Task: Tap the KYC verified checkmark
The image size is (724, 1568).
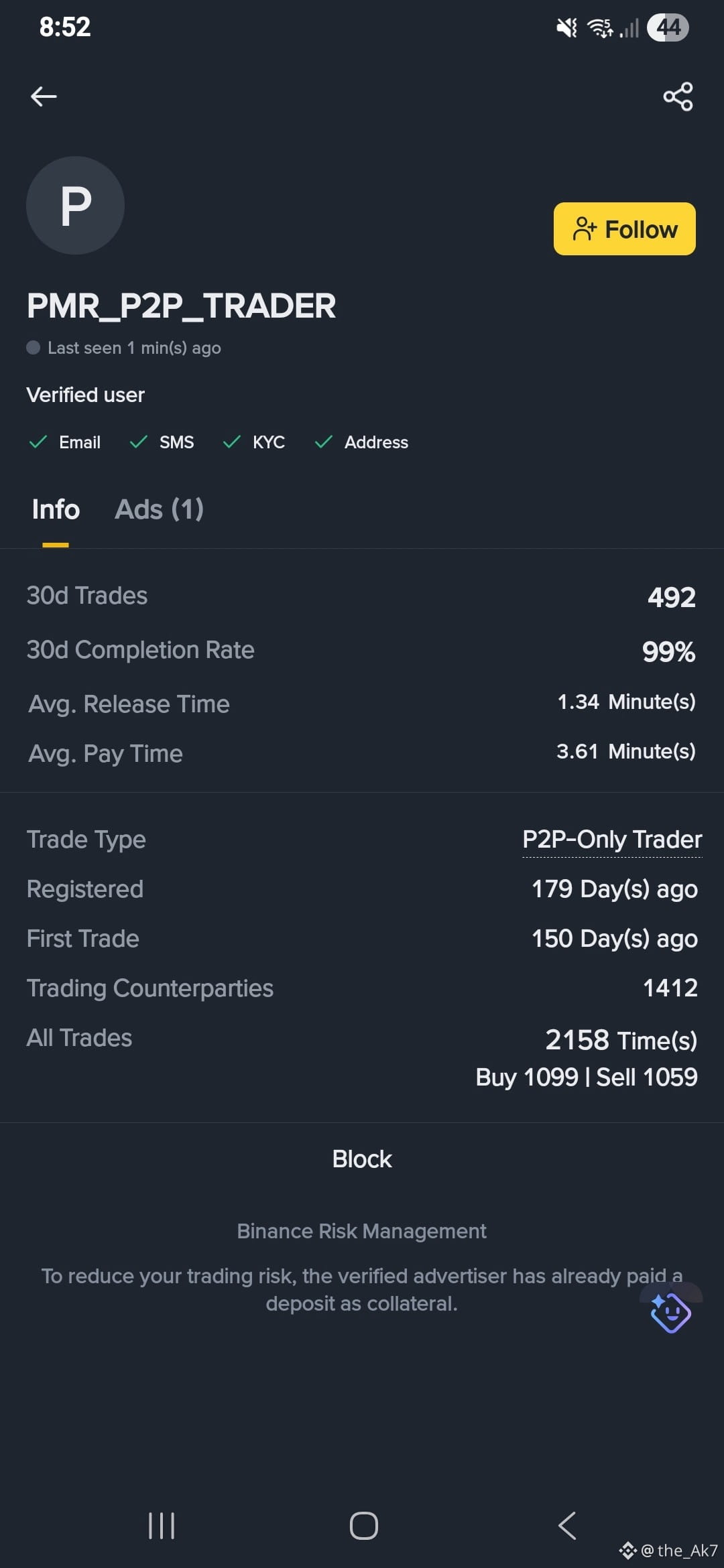Action: click(x=231, y=442)
